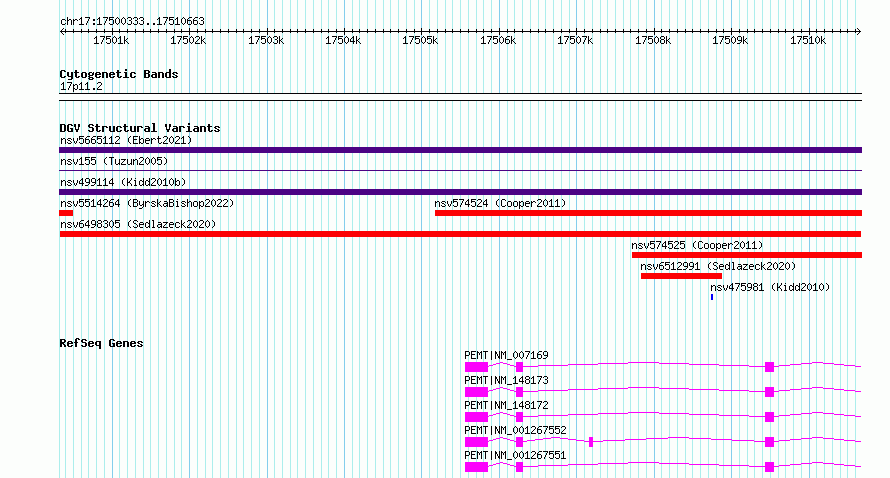Image resolution: width=890 pixels, height=478 pixels.
Task: Click the DGV Structural Variants track title
Action: click(140, 128)
